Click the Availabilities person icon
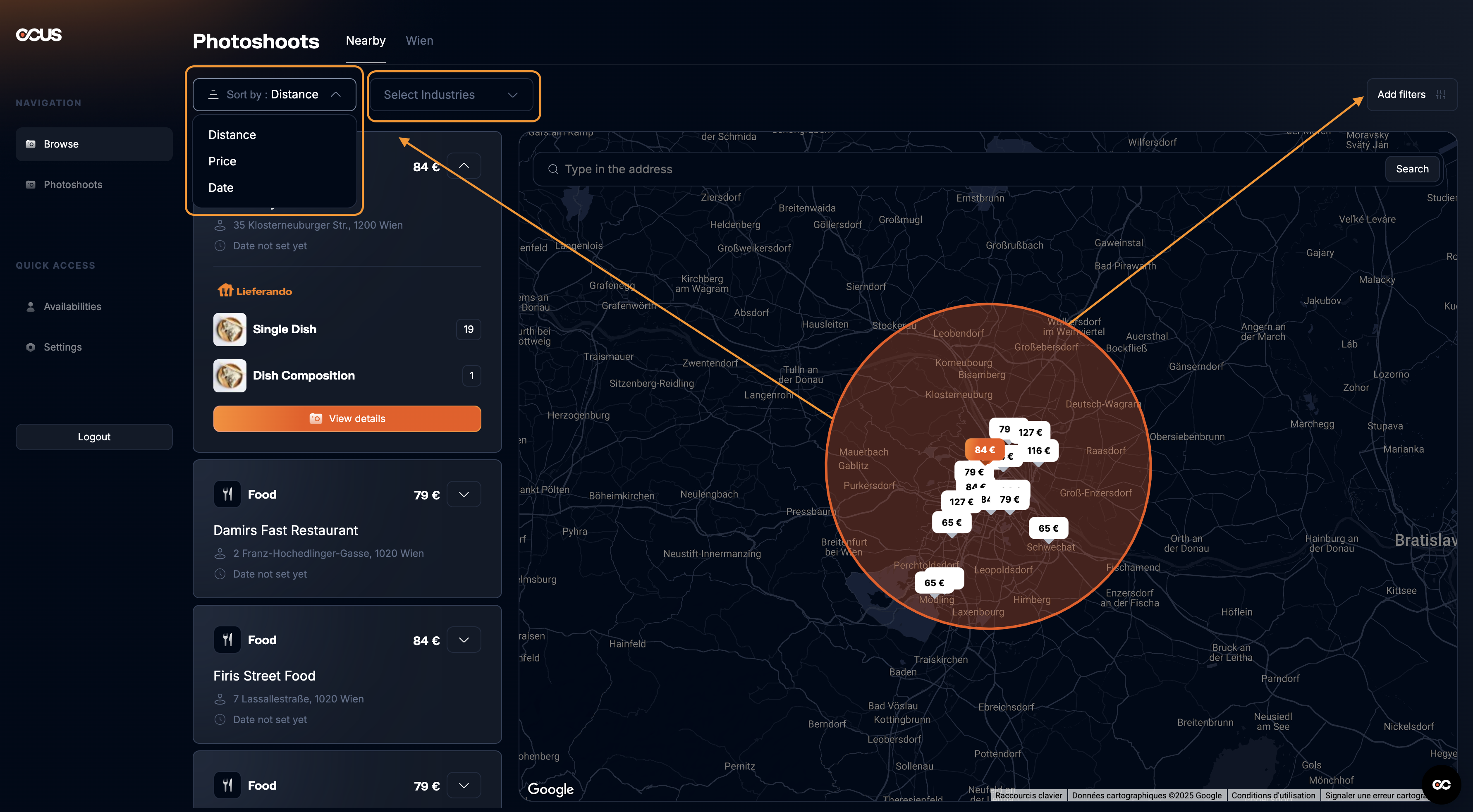1473x812 pixels. [31, 306]
